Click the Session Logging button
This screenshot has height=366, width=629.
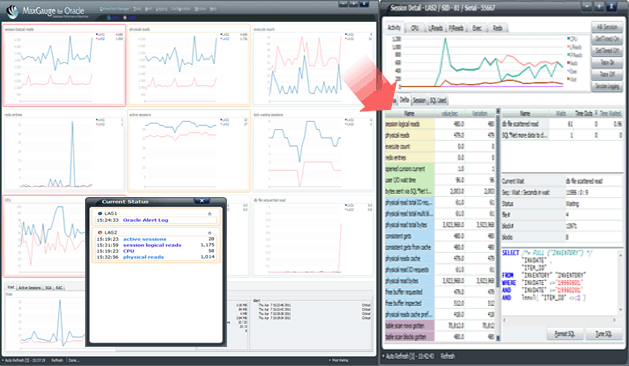(607, 86)
